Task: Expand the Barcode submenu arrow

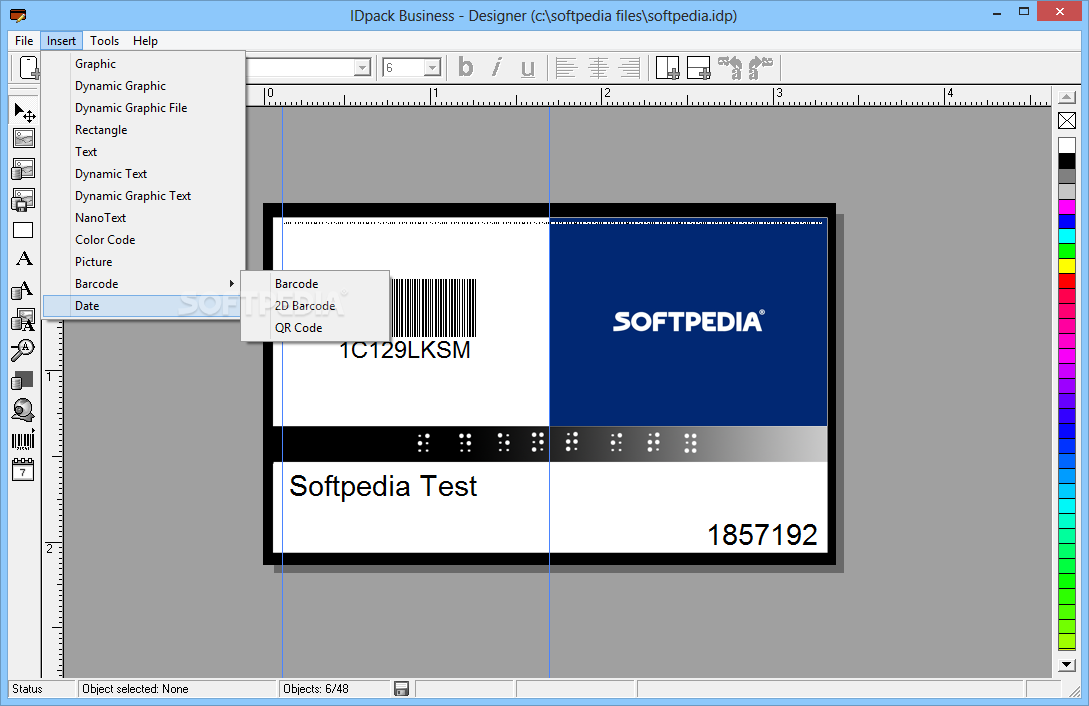Action: coord(232,283)
